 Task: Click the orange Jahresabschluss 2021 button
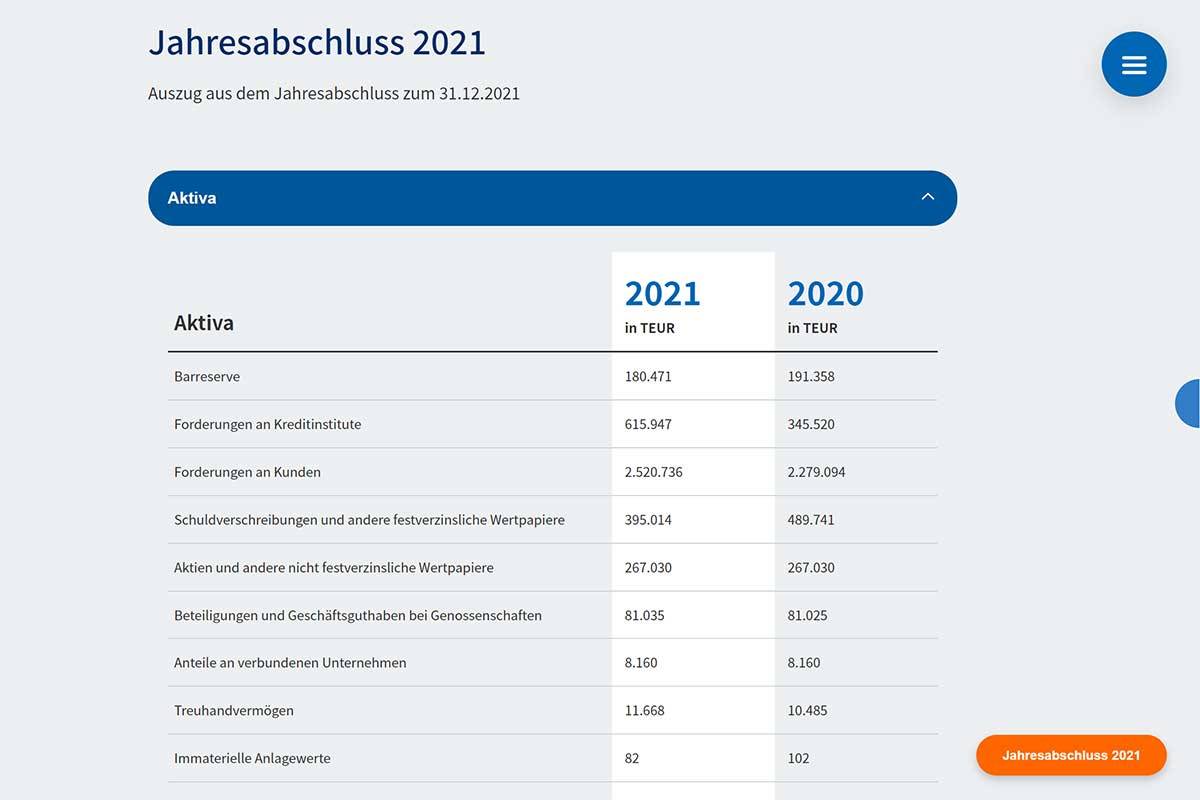coord(1071,755)
